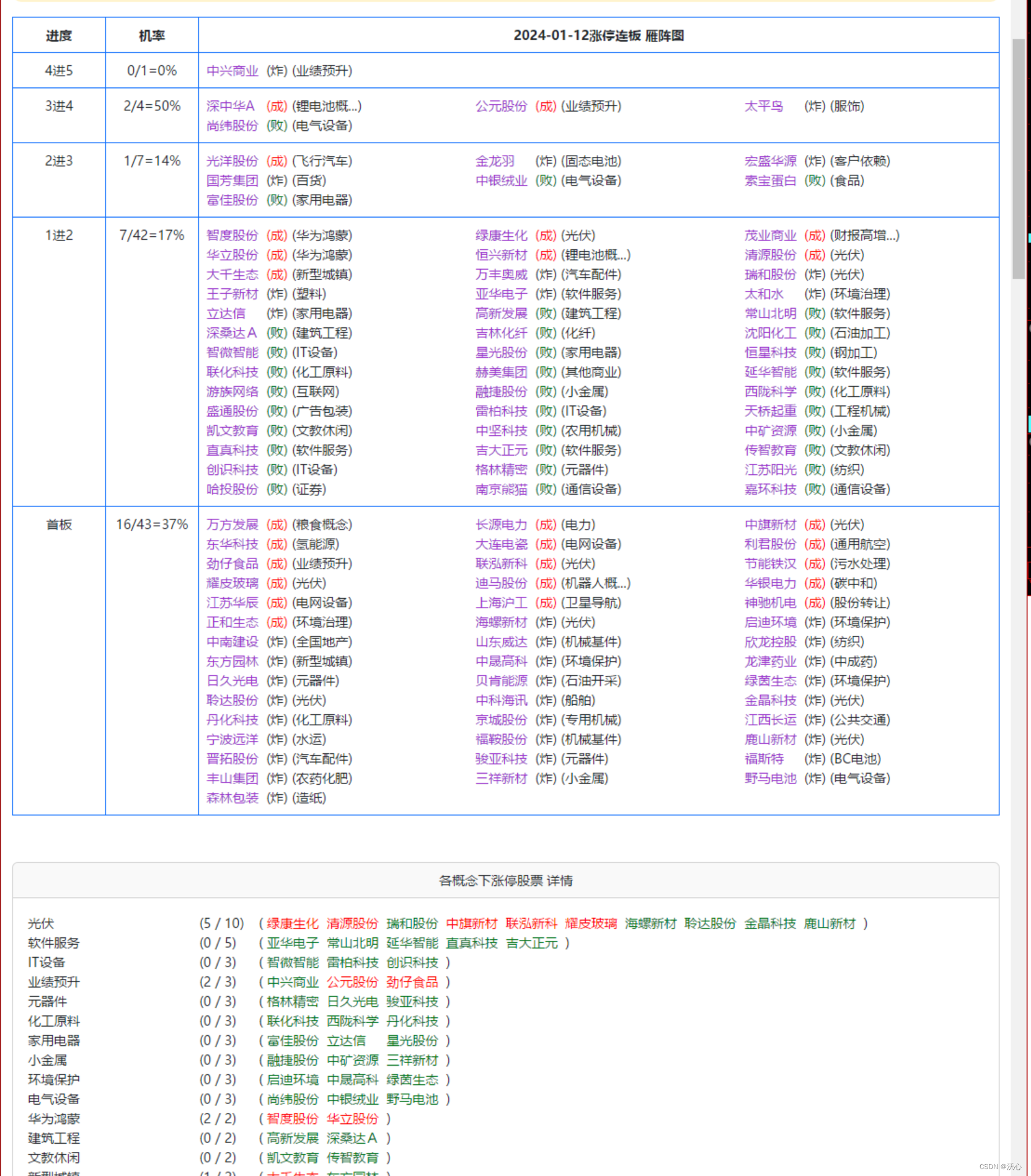Open 深桑达A in the 建筑工程 concept row
Viewport: 1031px width, 1176px height.
(x=352, y=1138)
